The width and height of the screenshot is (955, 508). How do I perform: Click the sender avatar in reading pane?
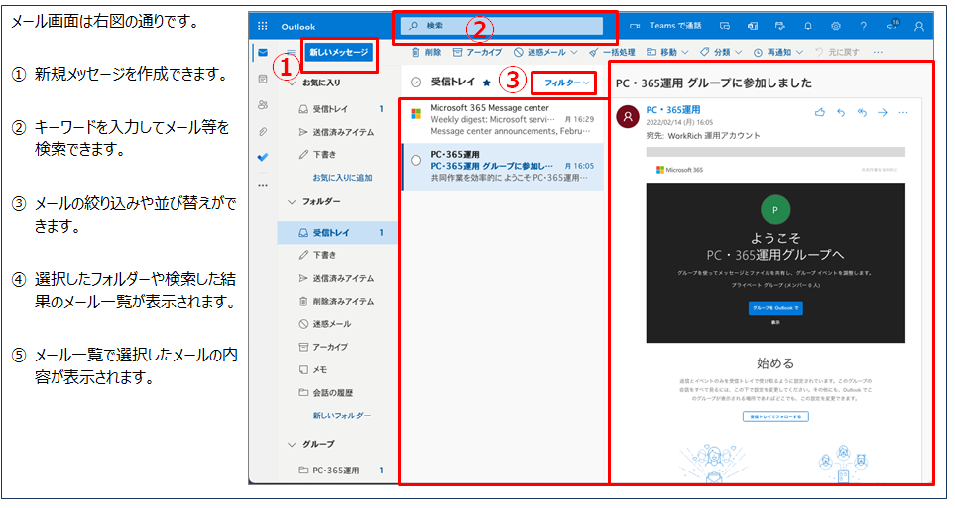click(628, 116)
